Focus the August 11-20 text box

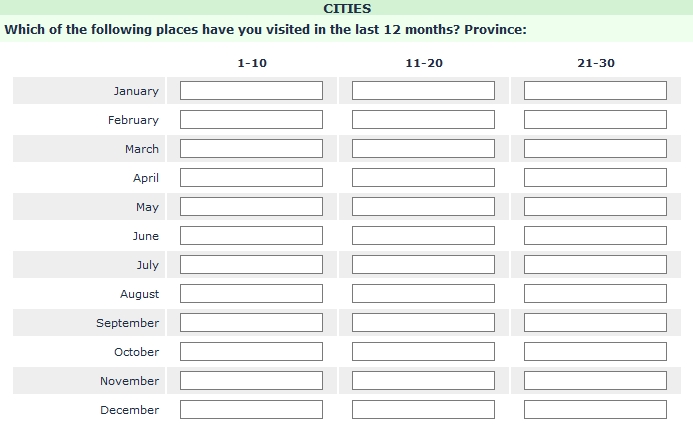click(x=423, y=294)
